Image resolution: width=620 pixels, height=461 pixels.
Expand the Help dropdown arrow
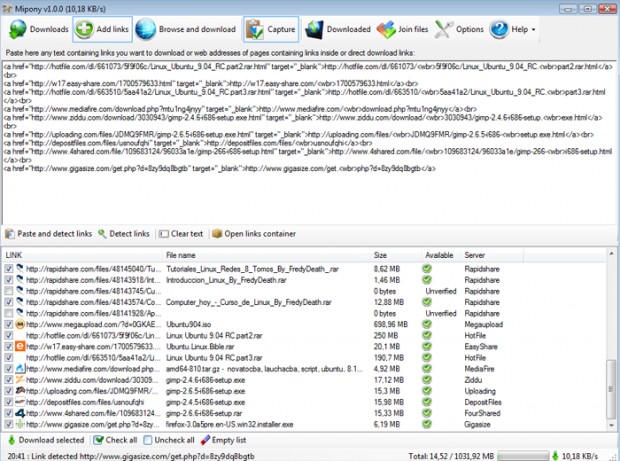[533, 30]
